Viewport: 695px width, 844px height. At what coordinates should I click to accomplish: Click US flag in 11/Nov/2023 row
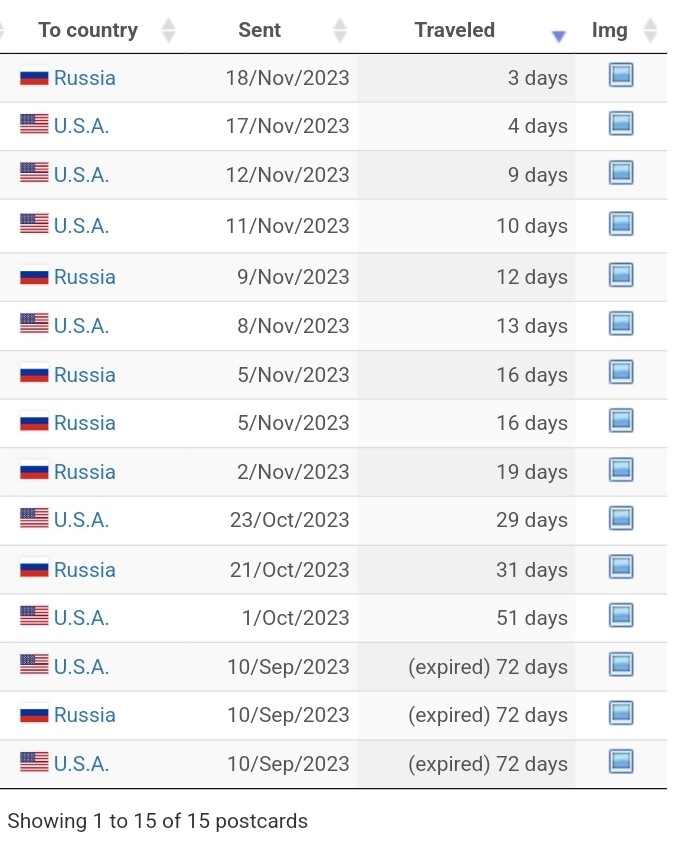(34, 223)
